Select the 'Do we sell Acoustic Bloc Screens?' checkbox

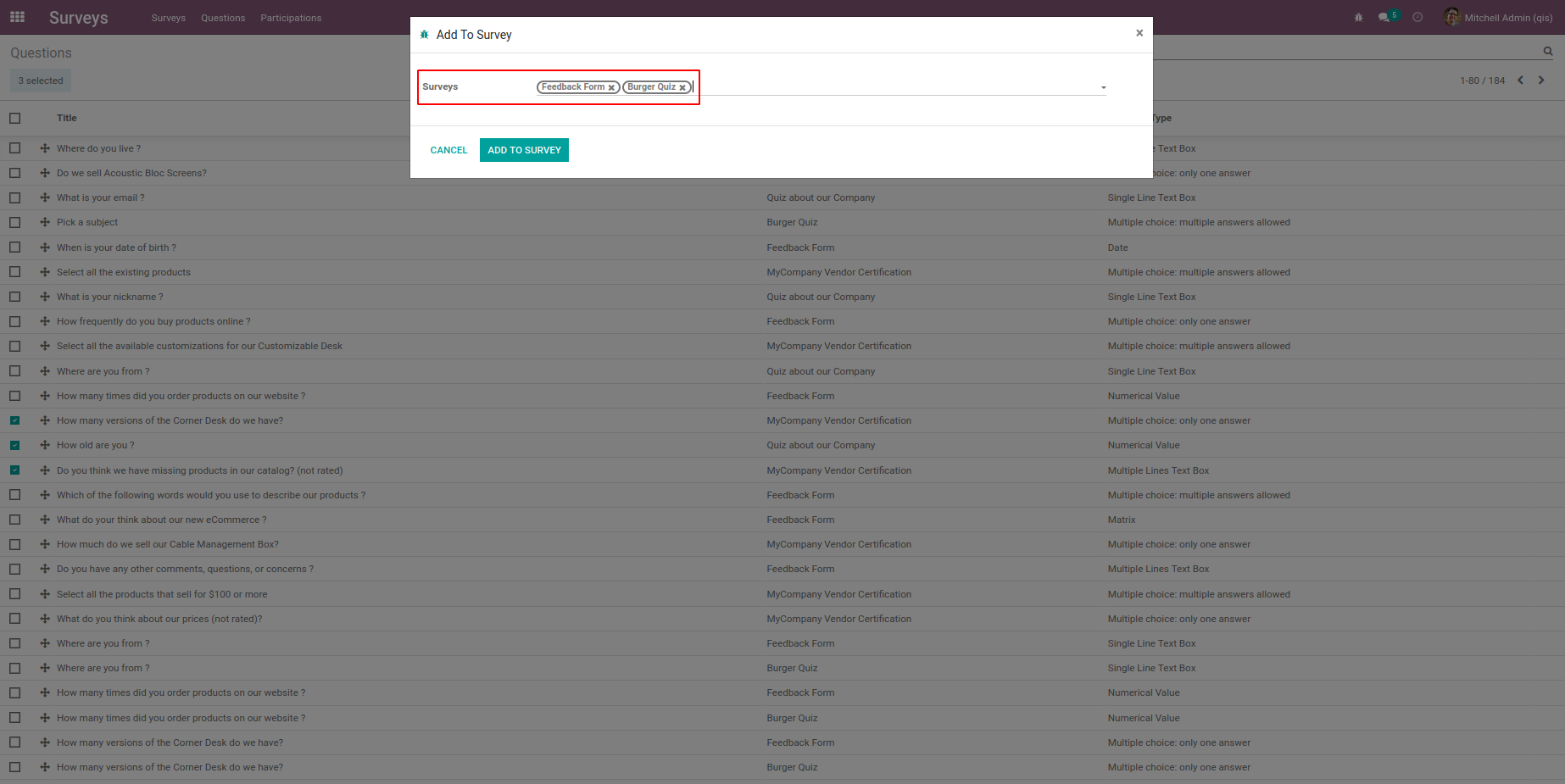(15, 173)
